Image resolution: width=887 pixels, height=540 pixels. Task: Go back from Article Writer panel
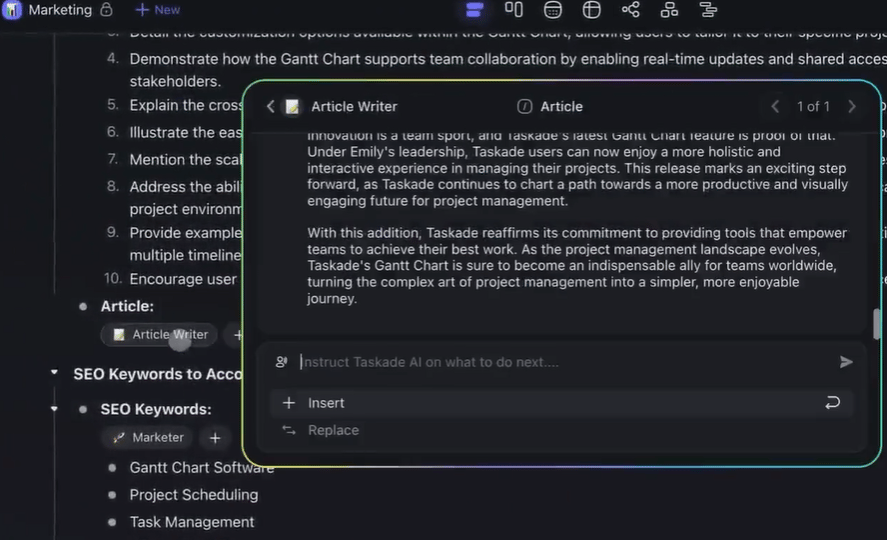pos(270,106)
